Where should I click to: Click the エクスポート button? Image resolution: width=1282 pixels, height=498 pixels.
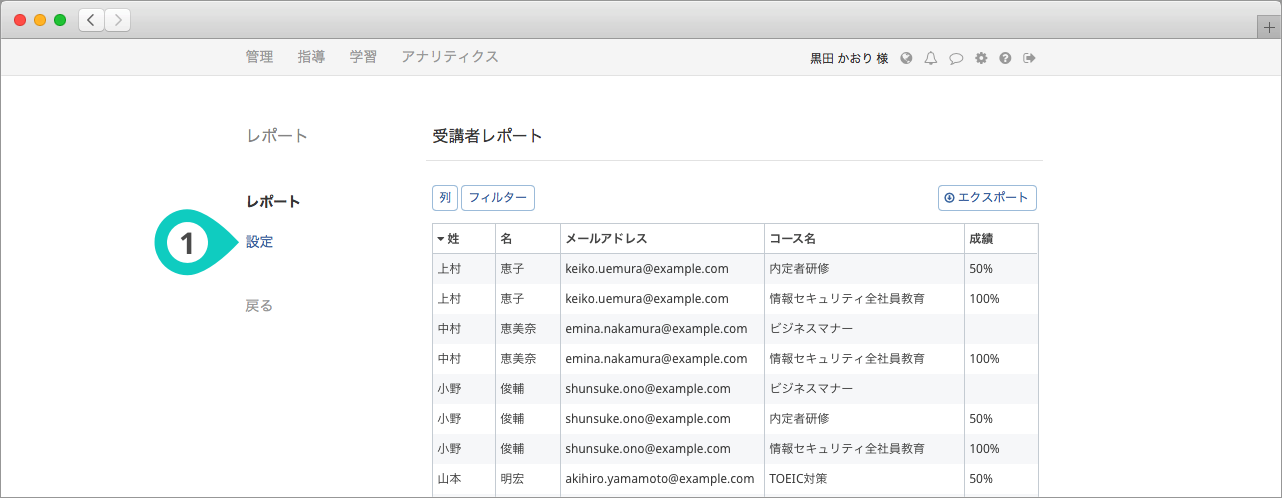987,198
